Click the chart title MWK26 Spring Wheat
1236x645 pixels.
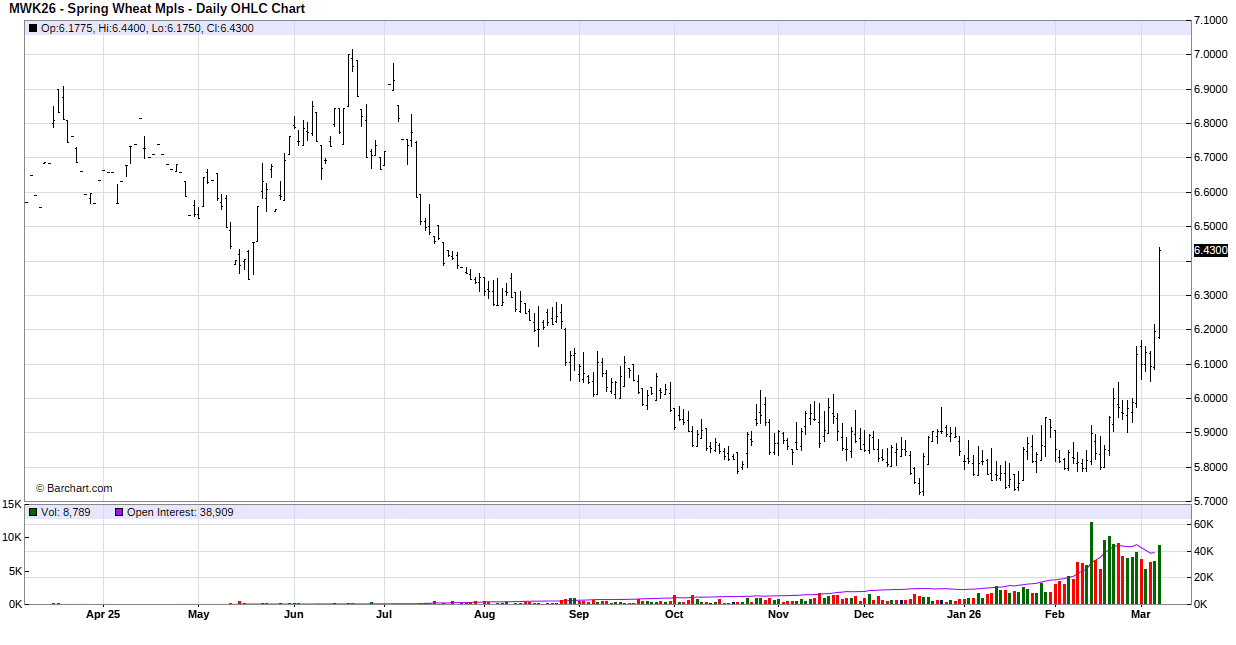point(155,9)
